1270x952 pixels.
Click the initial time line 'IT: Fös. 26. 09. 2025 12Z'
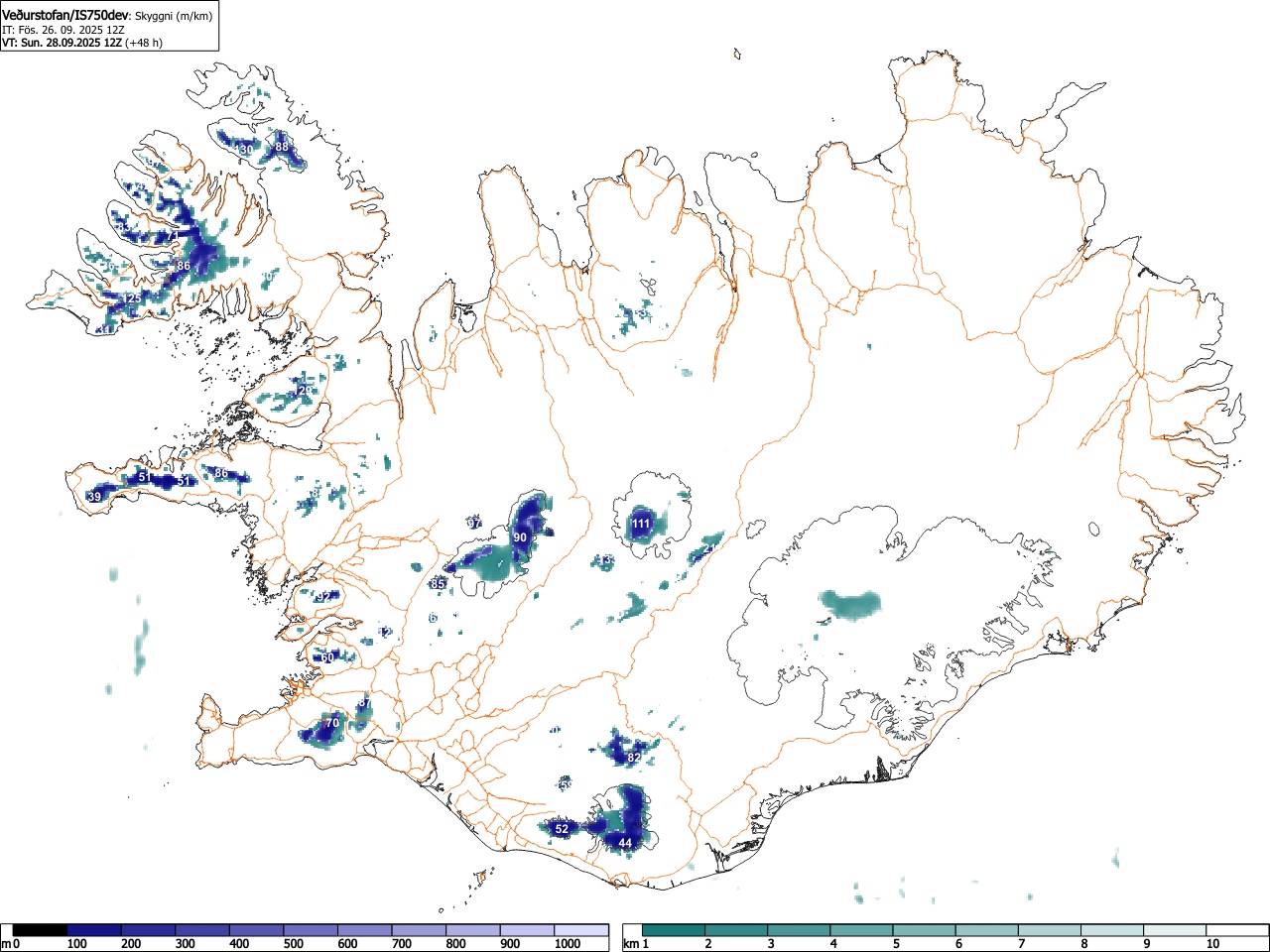pyautogui.click(x=63, y=30)
